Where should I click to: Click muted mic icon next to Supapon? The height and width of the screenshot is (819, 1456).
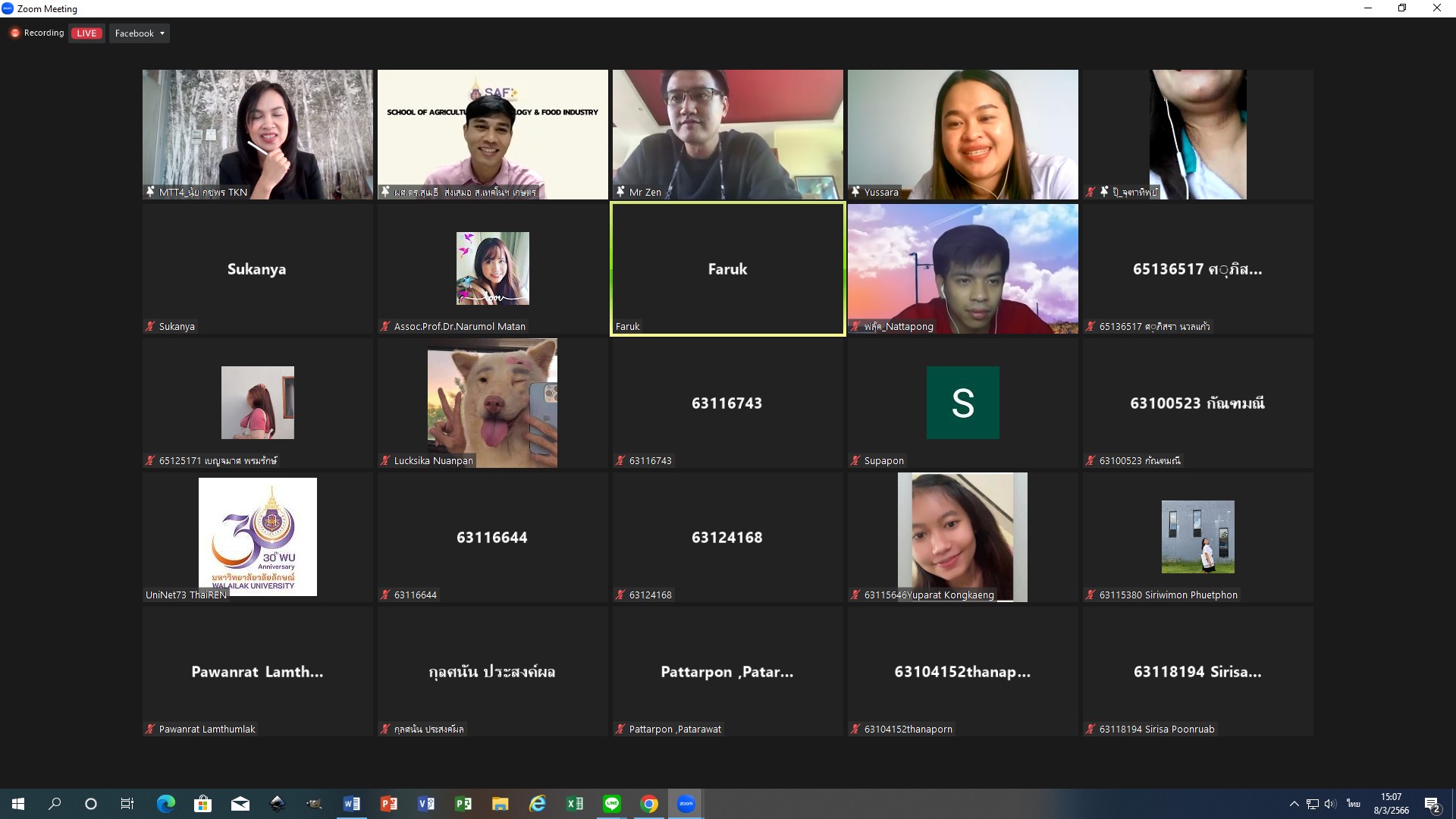point(855,461)
